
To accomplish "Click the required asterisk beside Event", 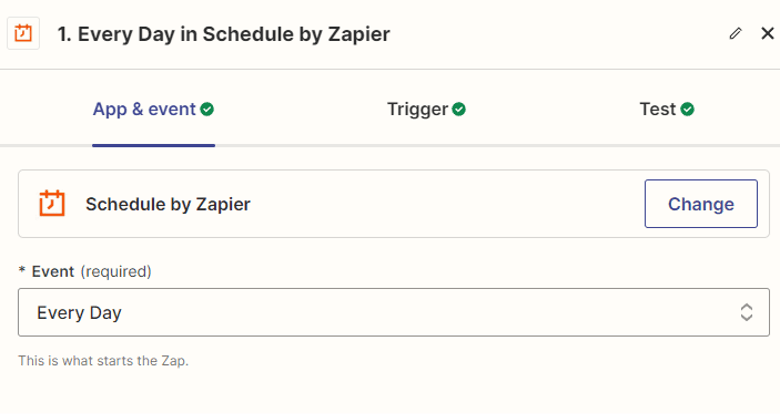I will tap(22, 271).
